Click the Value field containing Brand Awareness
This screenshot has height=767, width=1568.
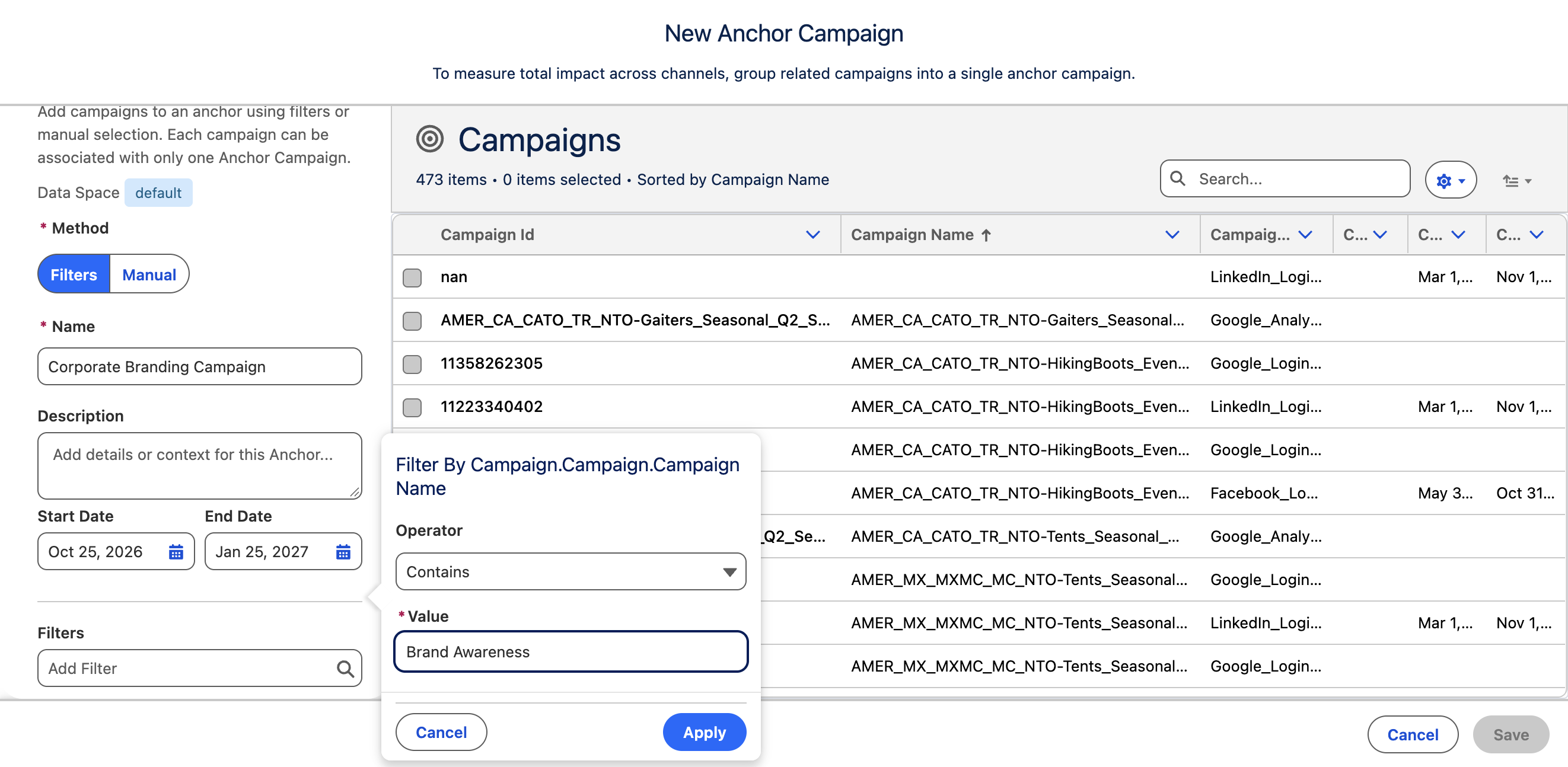[571, 652]
